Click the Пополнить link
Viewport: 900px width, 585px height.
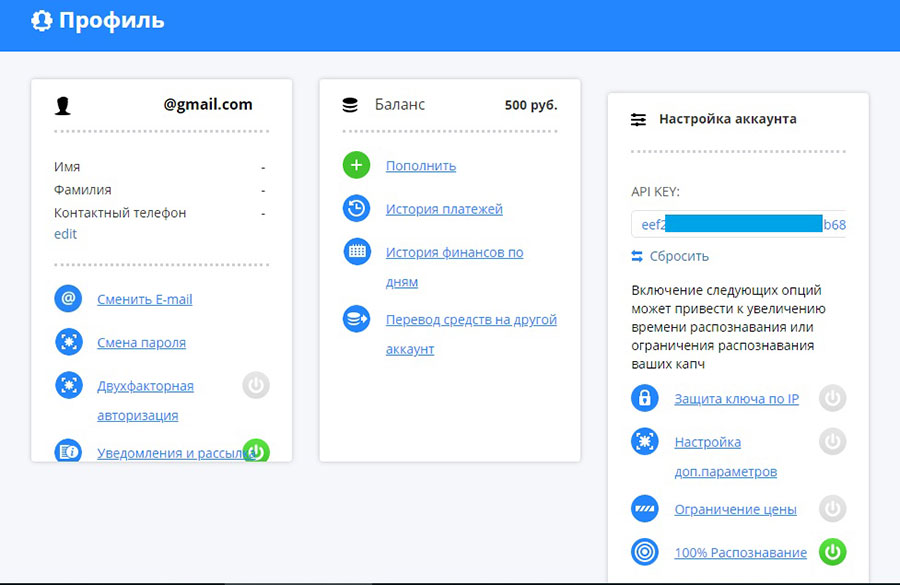tap(421, 166)
